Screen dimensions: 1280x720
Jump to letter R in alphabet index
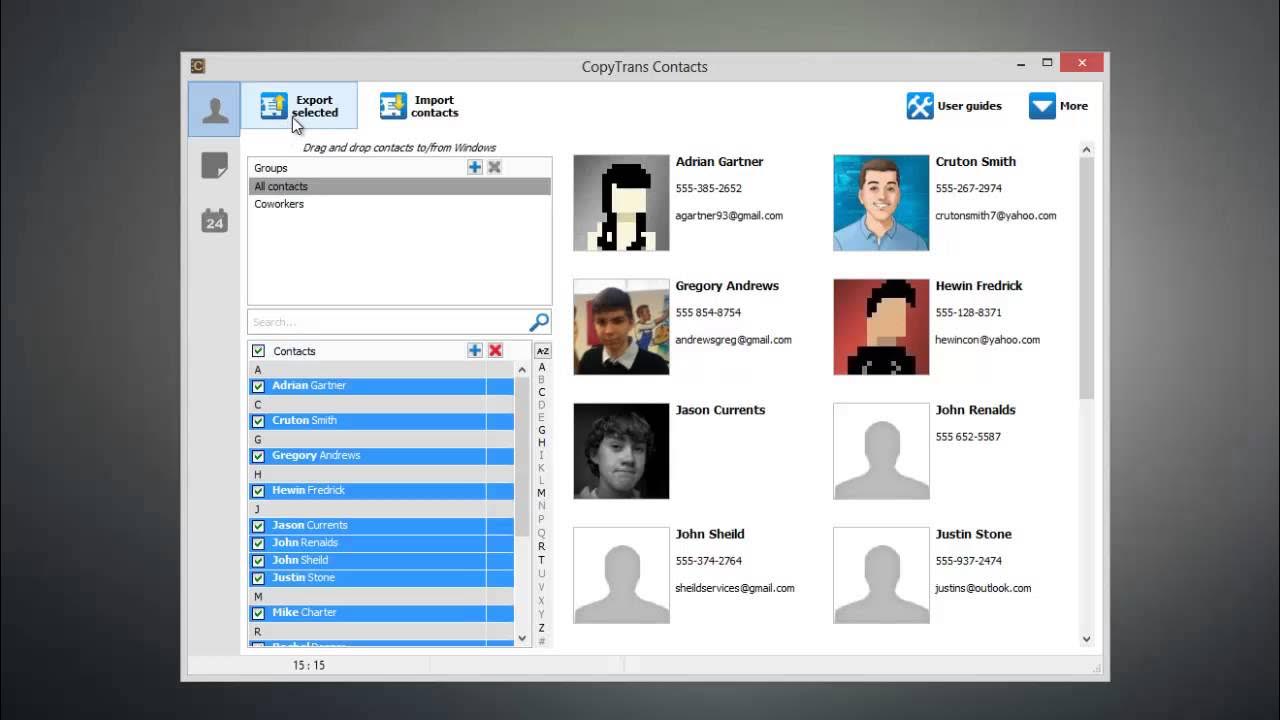[x=542, y=547]
